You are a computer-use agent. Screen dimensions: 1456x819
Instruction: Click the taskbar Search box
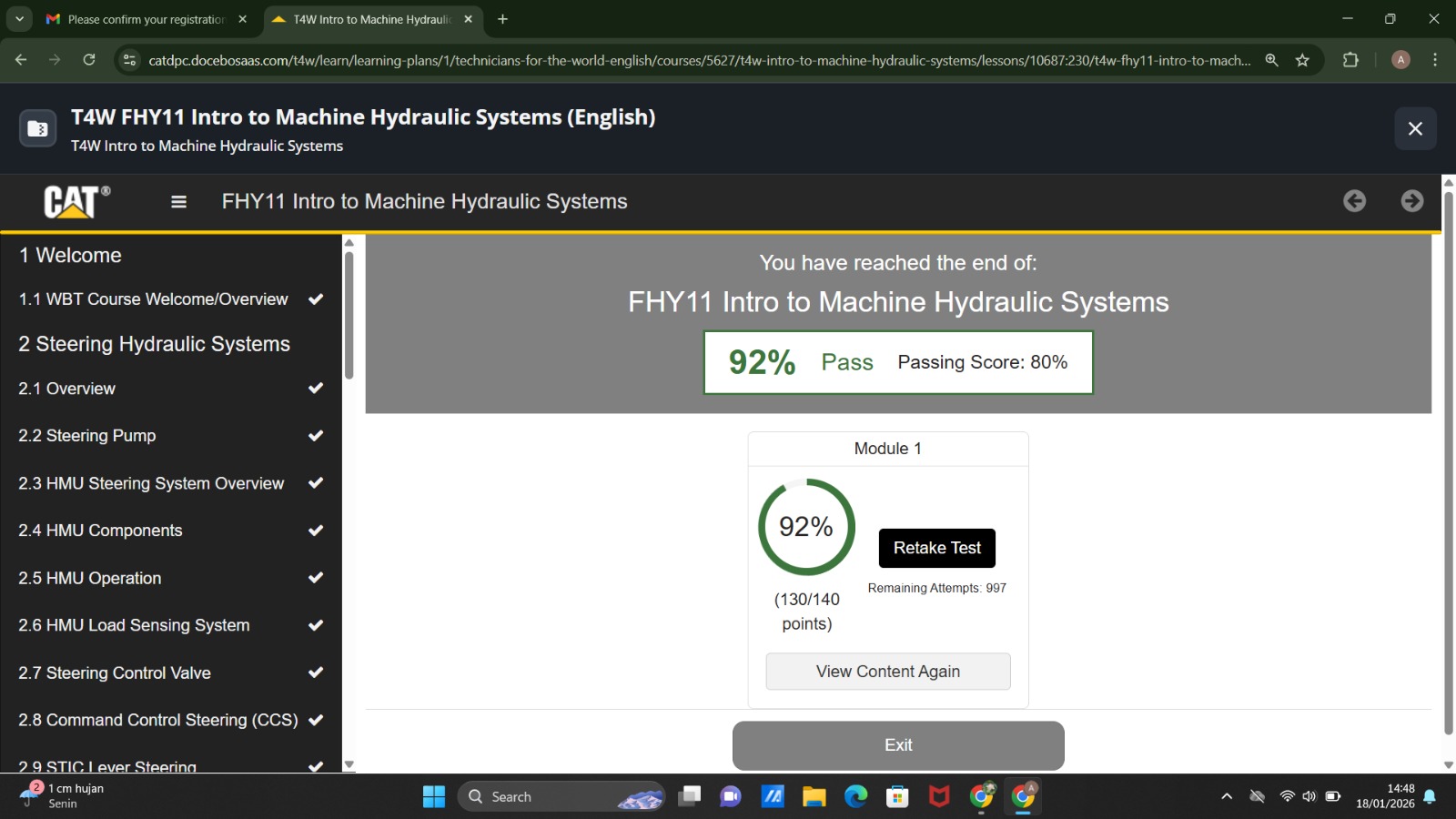(561, 797)
